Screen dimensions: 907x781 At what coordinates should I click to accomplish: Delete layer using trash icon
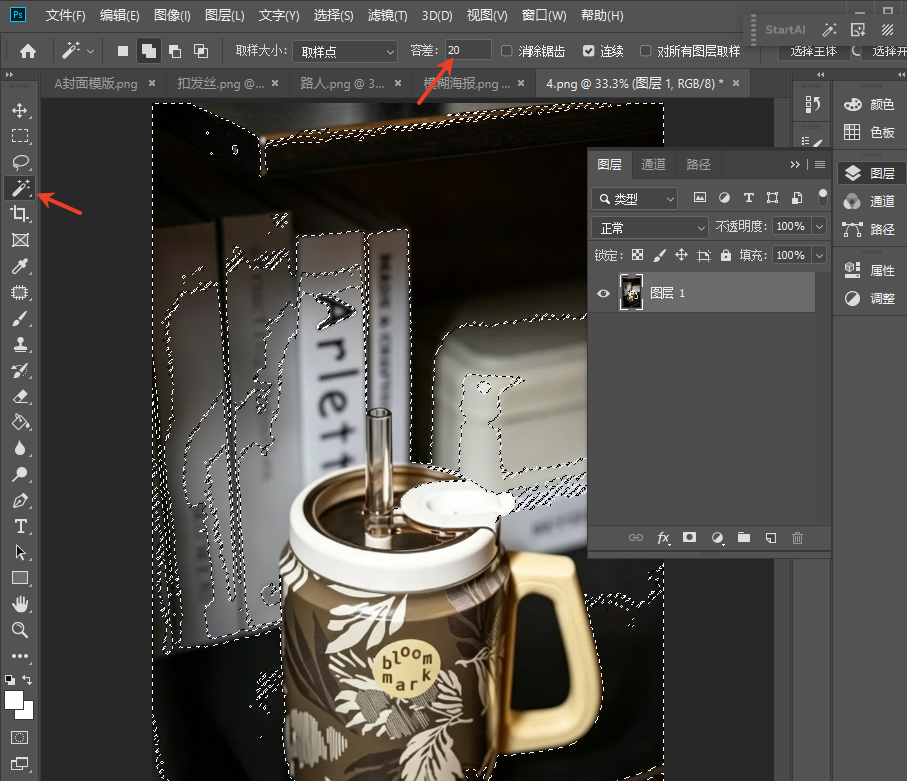(797, 538)
